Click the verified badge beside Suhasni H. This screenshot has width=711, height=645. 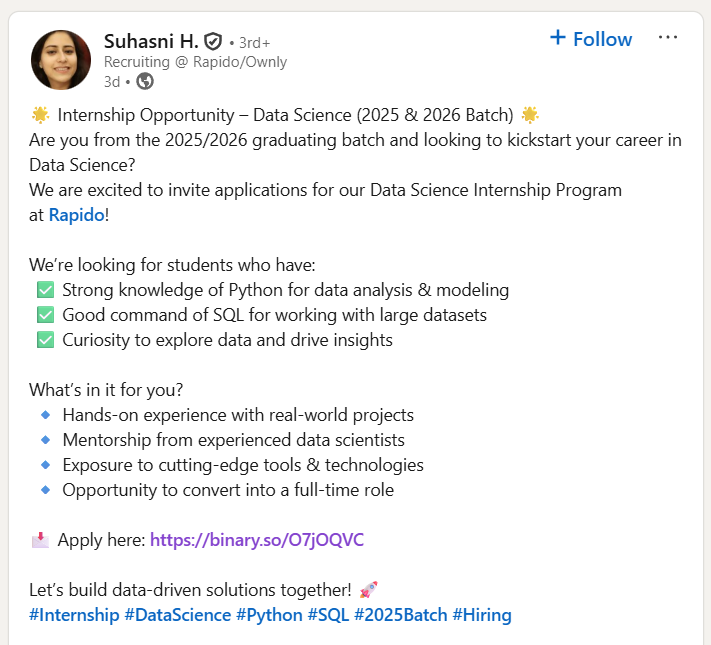pos(212,41)
